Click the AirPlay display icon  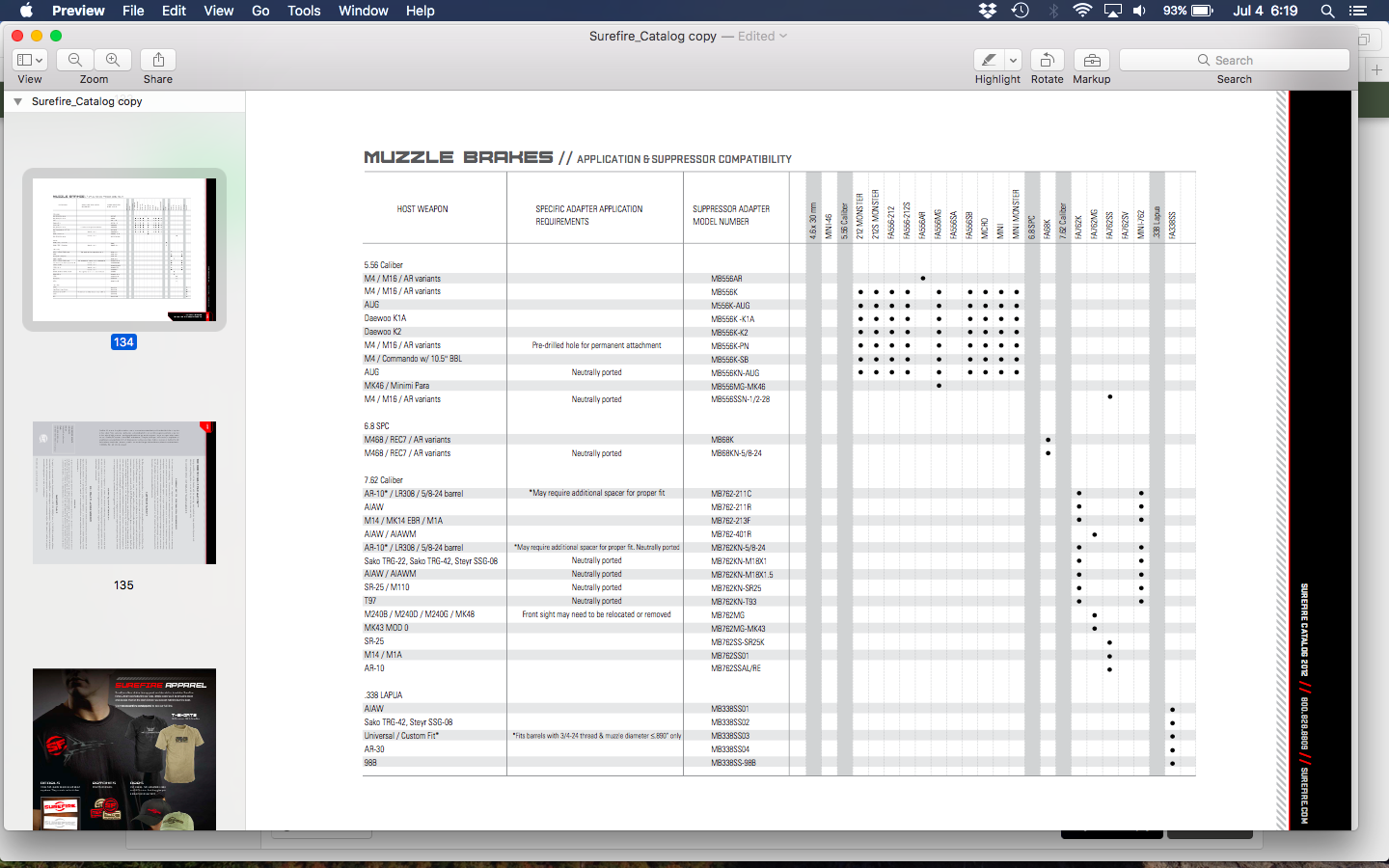tap(1113, 11)
